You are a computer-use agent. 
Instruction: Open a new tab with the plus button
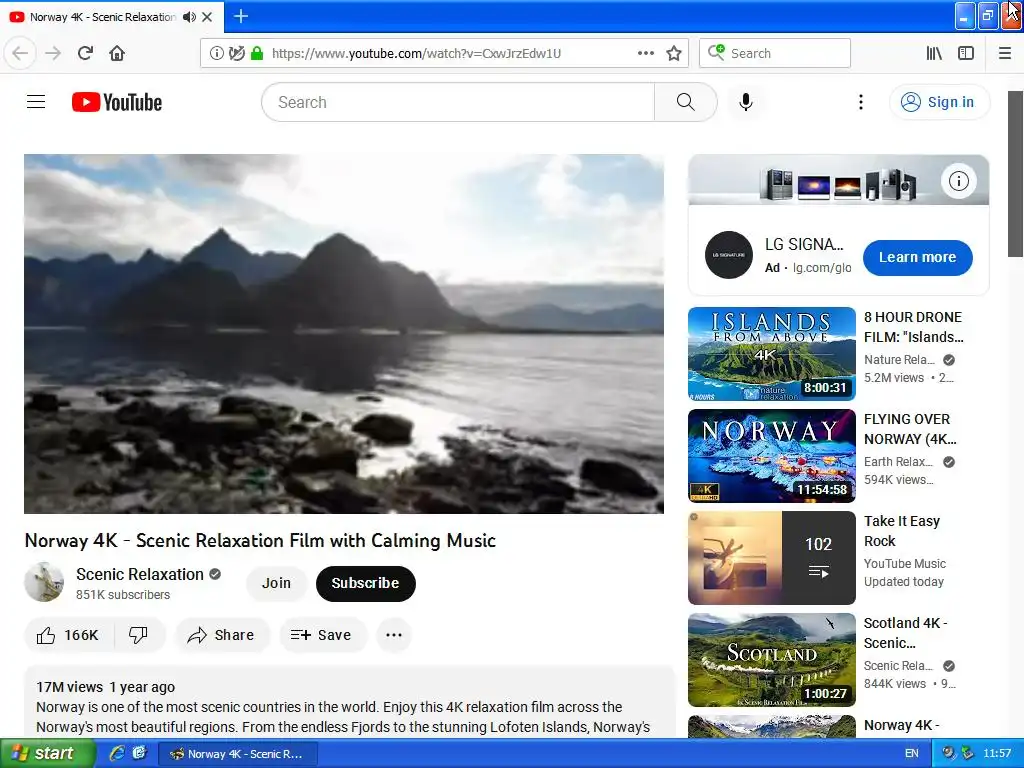(x=240, y=16)
